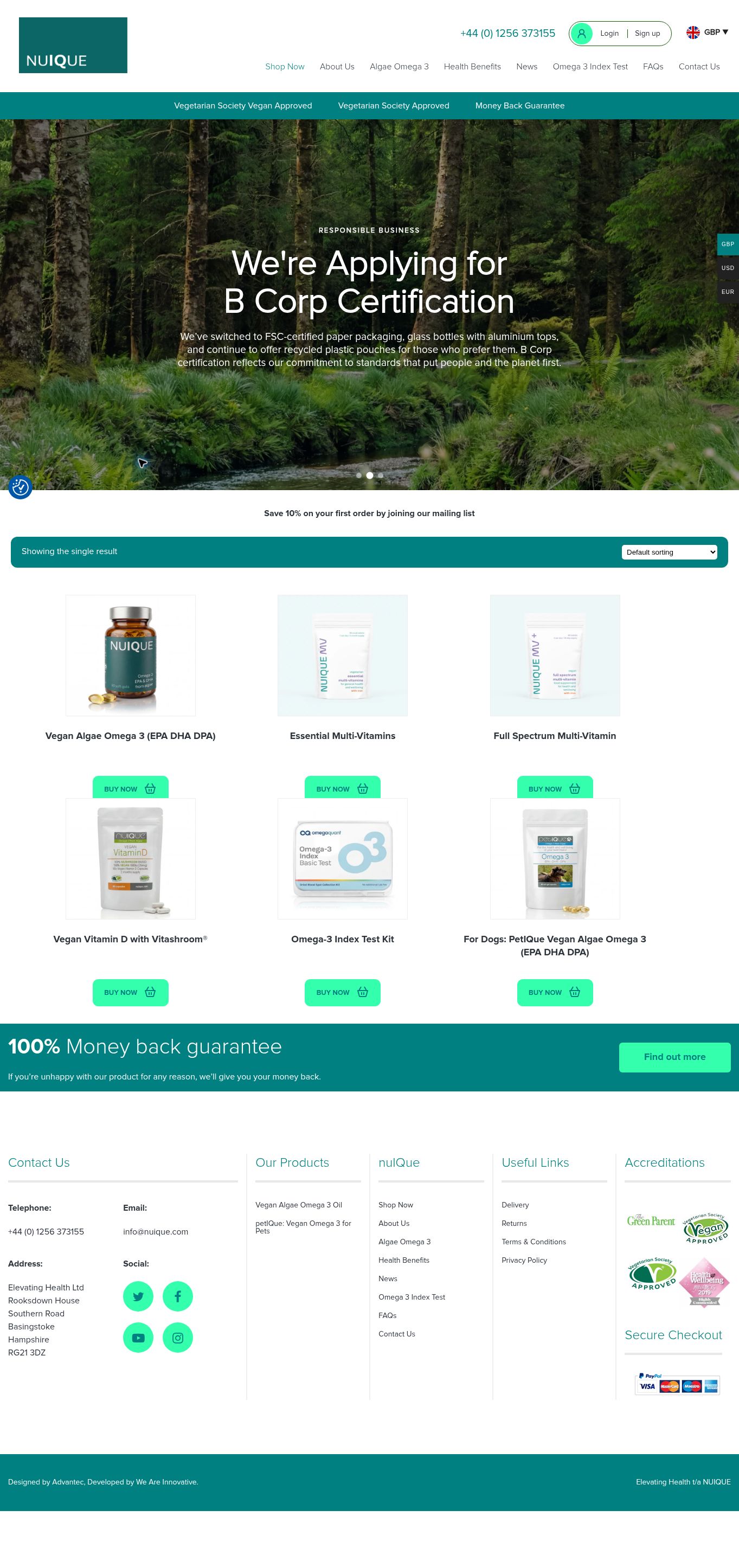The width and height of the screenshot is (739, 1568).
Task: Click Buy Now for Vegan Vitamin D
Action: coord(130,992)
